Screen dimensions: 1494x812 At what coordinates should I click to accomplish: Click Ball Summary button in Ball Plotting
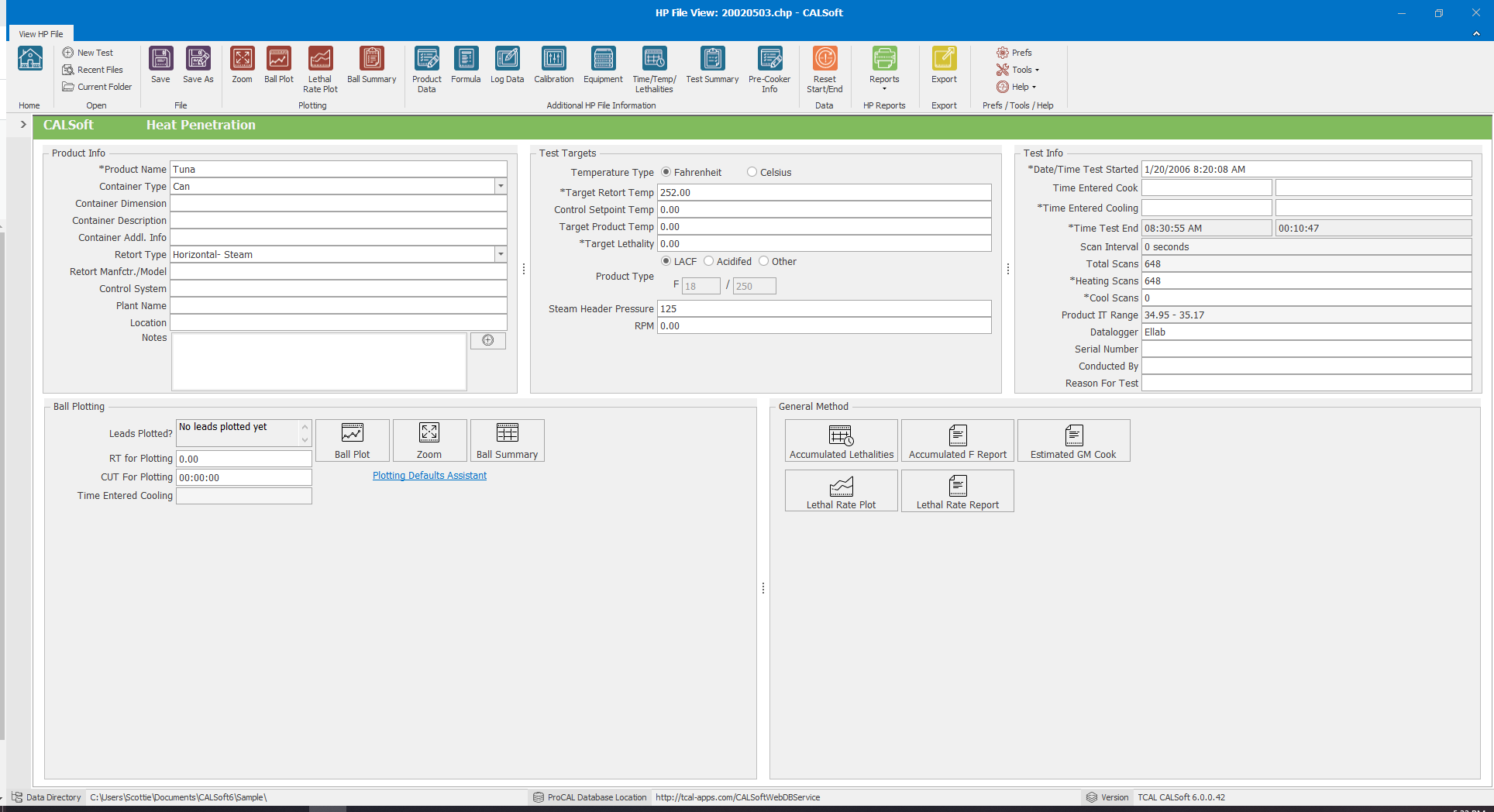coord(507,440)
